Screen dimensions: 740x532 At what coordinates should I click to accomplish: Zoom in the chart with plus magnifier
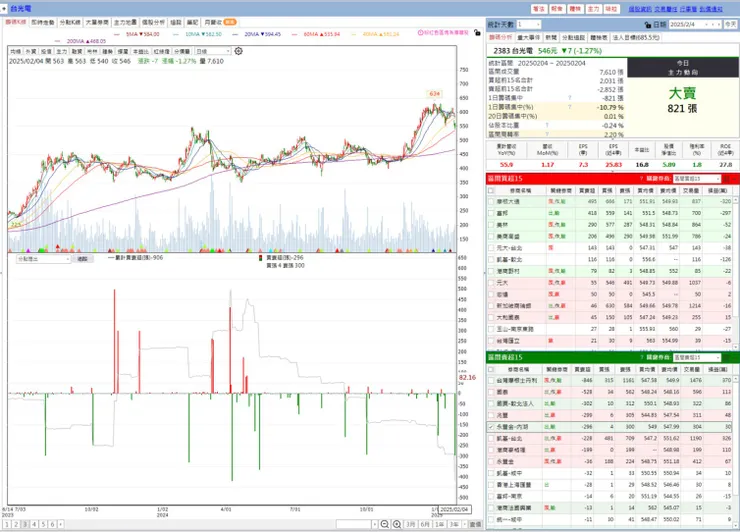click(397, 524)
